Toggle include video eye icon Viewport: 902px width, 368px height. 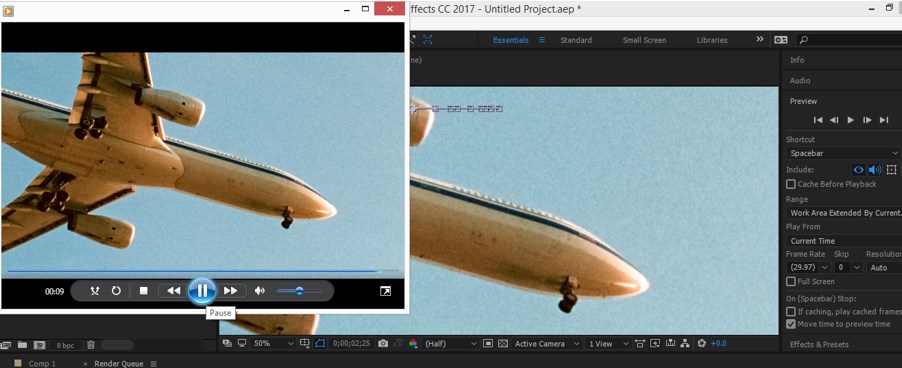click(859, 170)
